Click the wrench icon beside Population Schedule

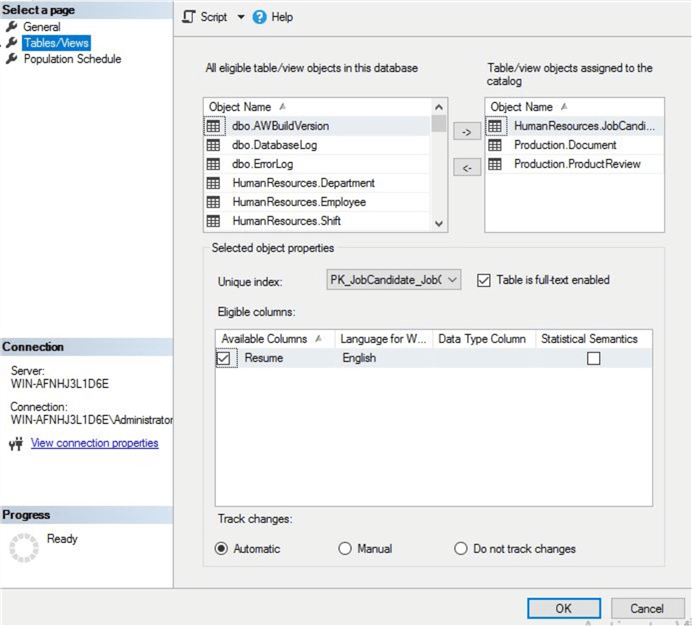click(x=12, y=58)
